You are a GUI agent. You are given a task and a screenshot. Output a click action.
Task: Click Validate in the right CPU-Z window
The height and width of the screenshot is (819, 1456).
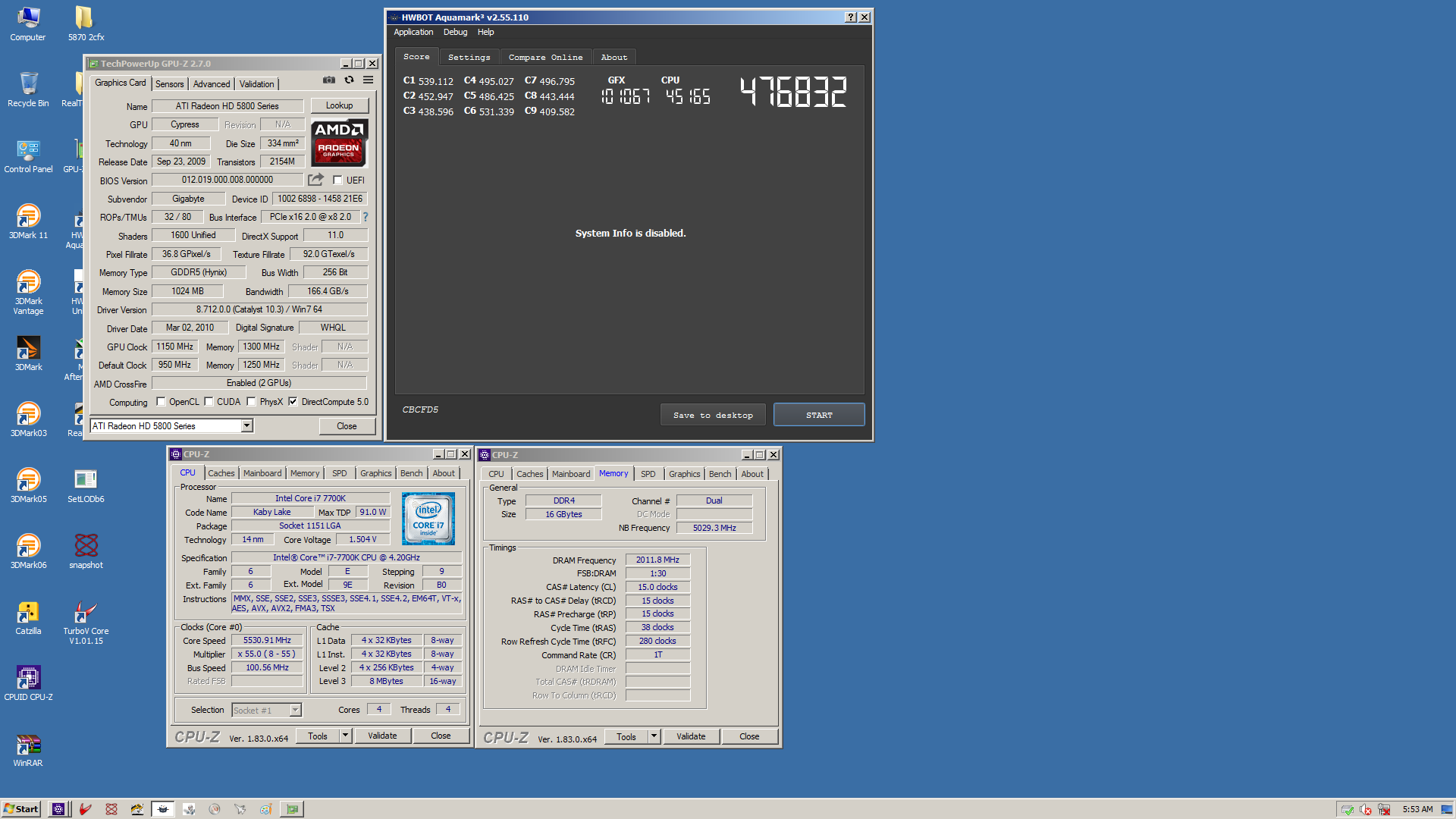[x=691, y=736]
